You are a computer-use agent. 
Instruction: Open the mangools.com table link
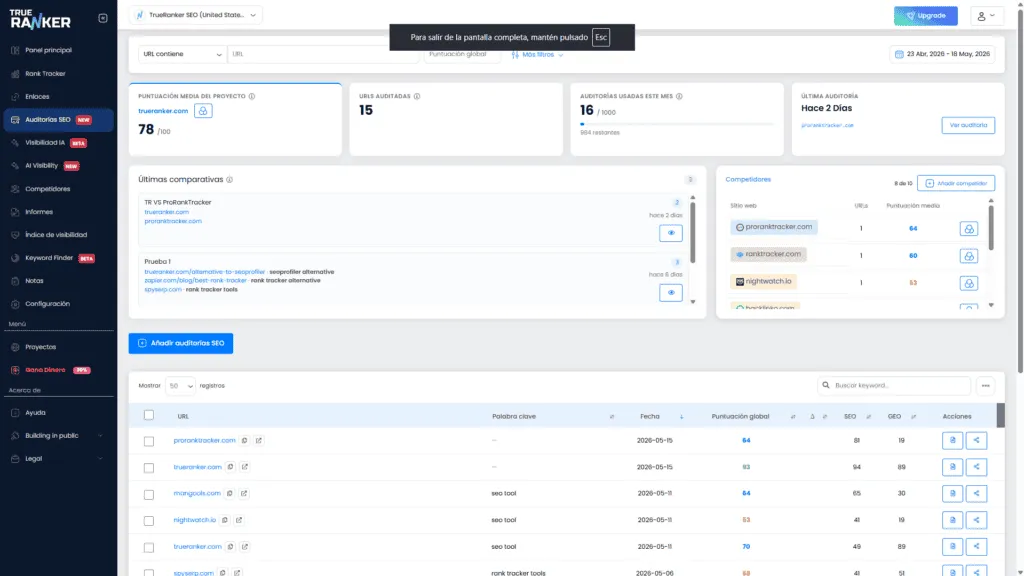point(197,494)
